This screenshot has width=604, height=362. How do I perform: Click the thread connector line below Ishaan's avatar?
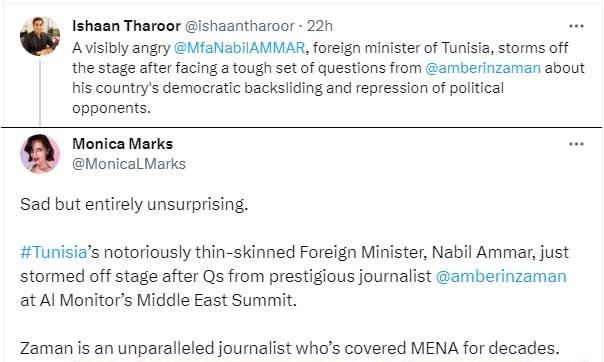pos(40,92)
